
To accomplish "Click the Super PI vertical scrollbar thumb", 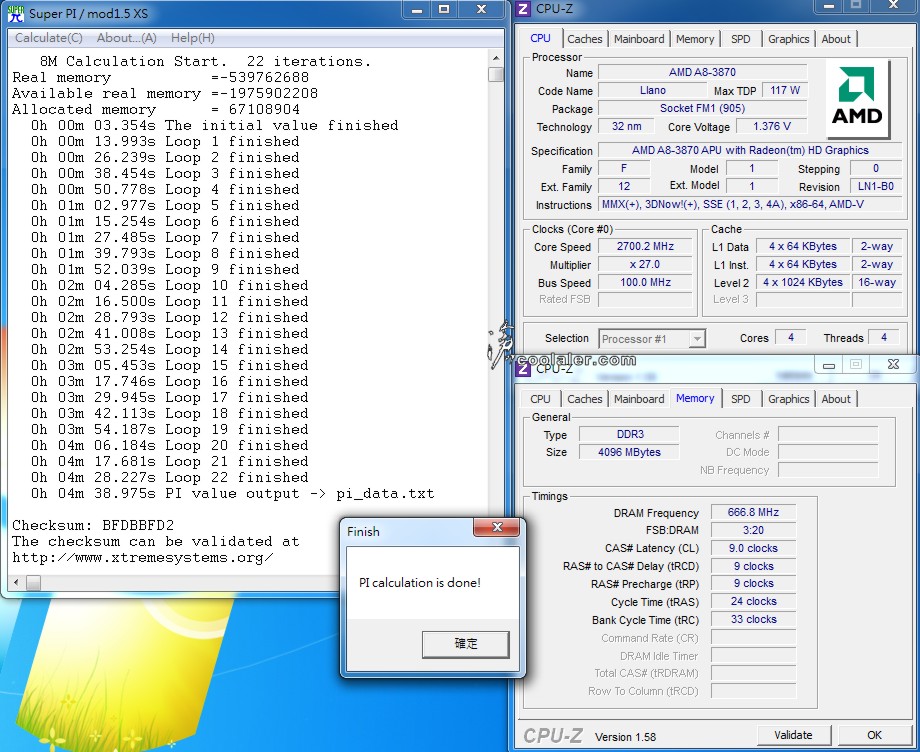I will (496, 75).
